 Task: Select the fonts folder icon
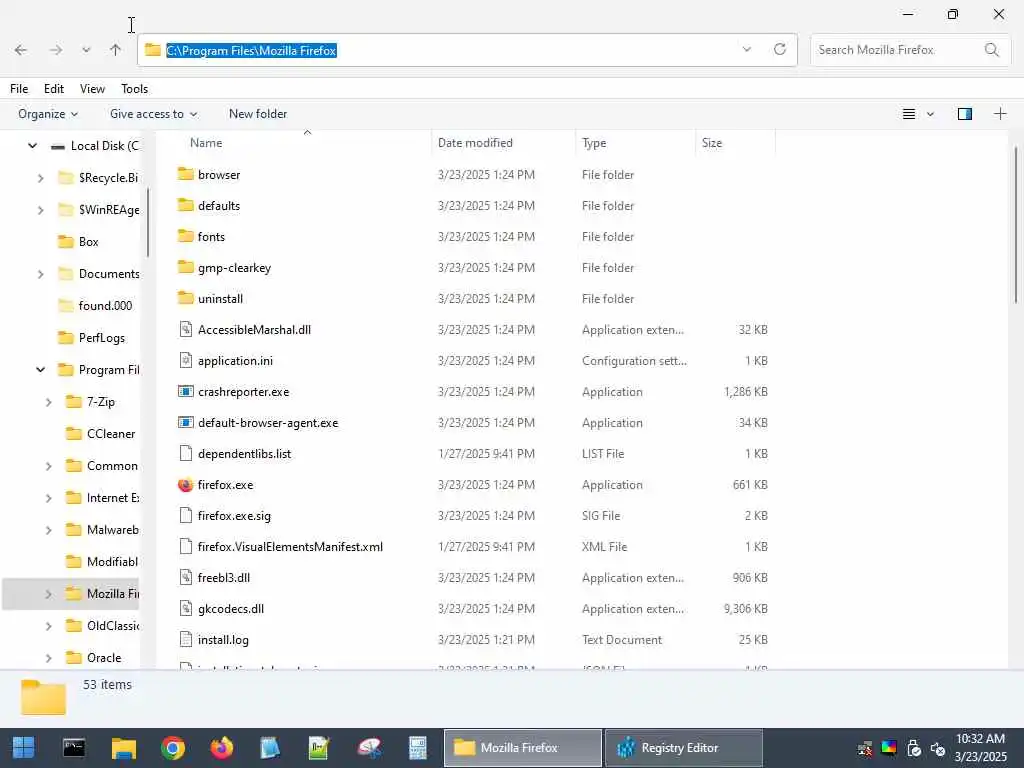tap(185, 236)
